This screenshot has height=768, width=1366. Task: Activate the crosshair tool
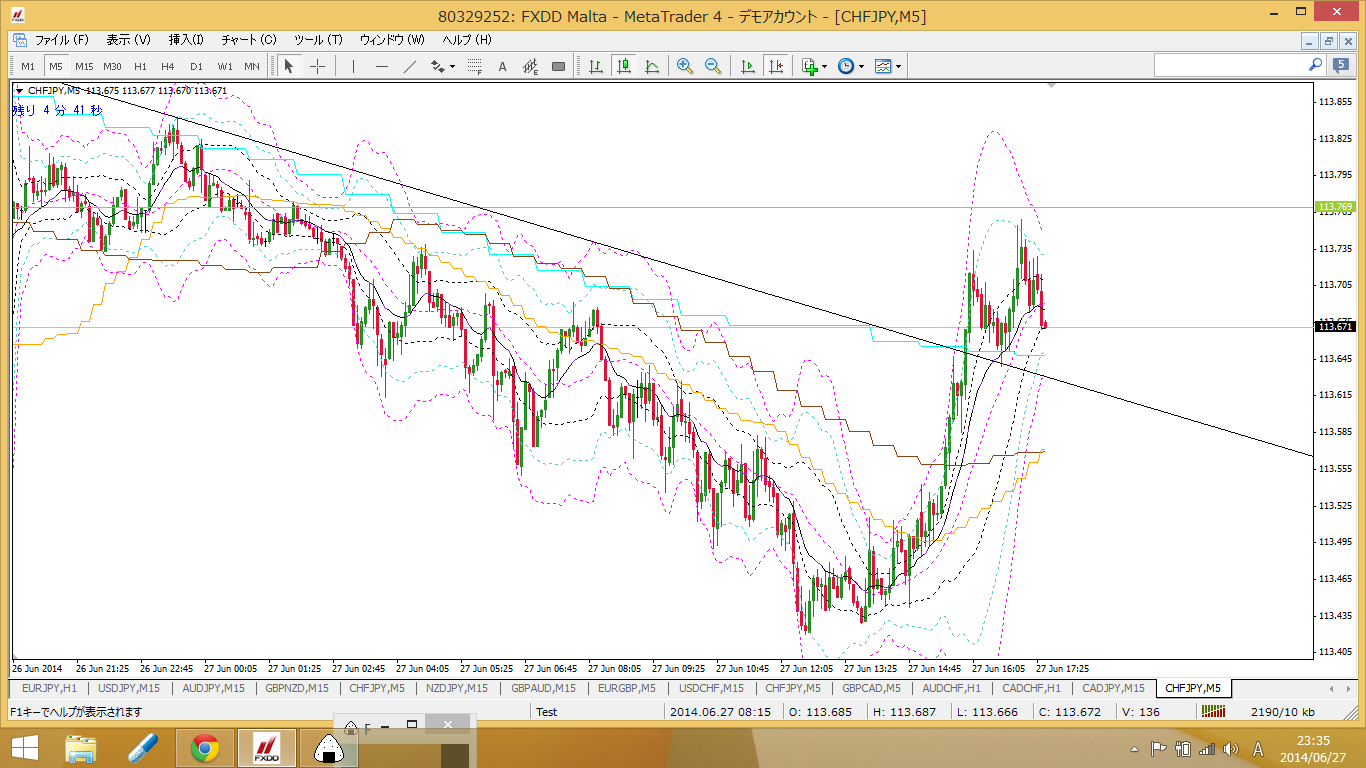pyautogui.click(x=317, y=66)
